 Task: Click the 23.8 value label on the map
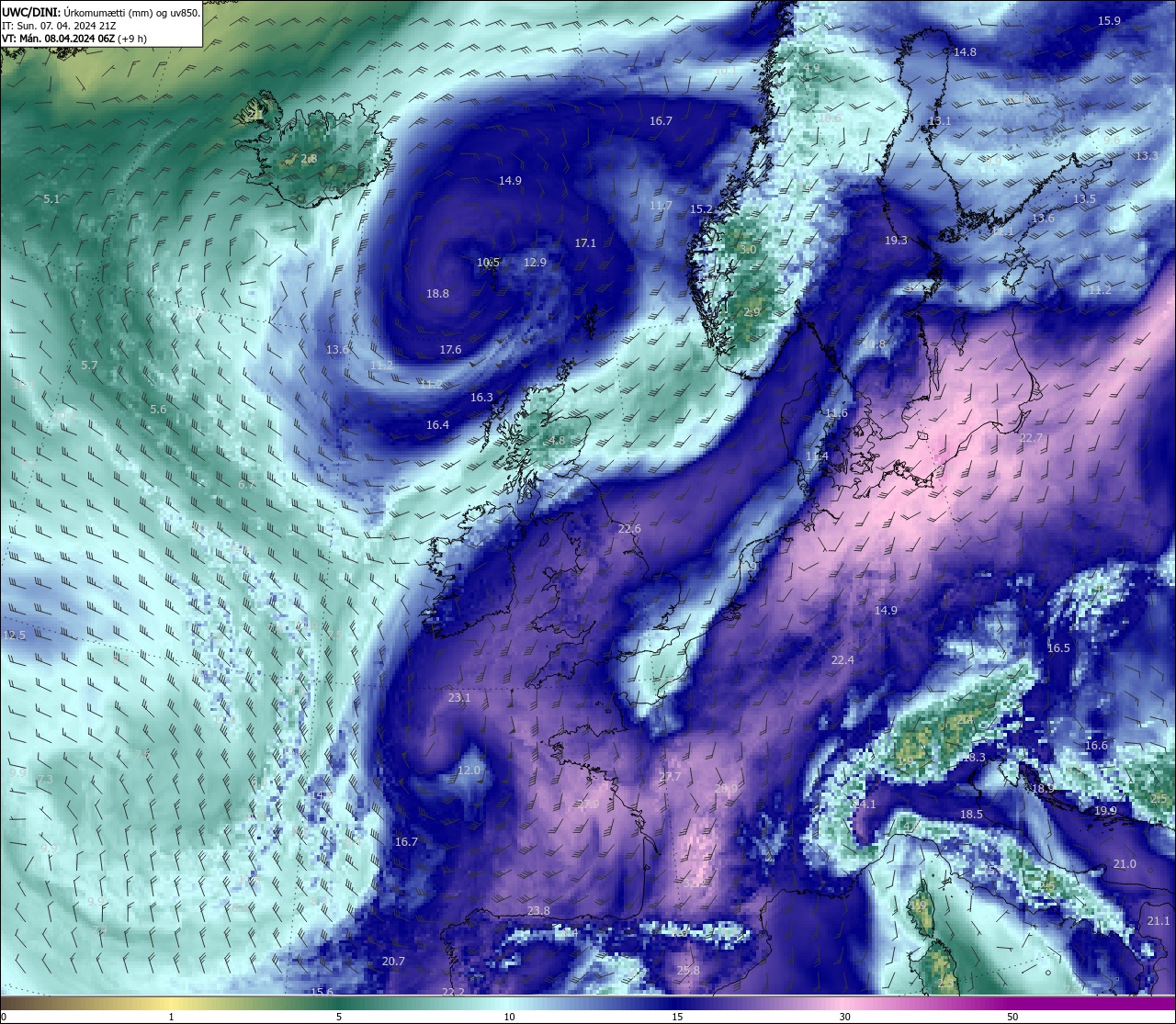[x=538, y=911]
